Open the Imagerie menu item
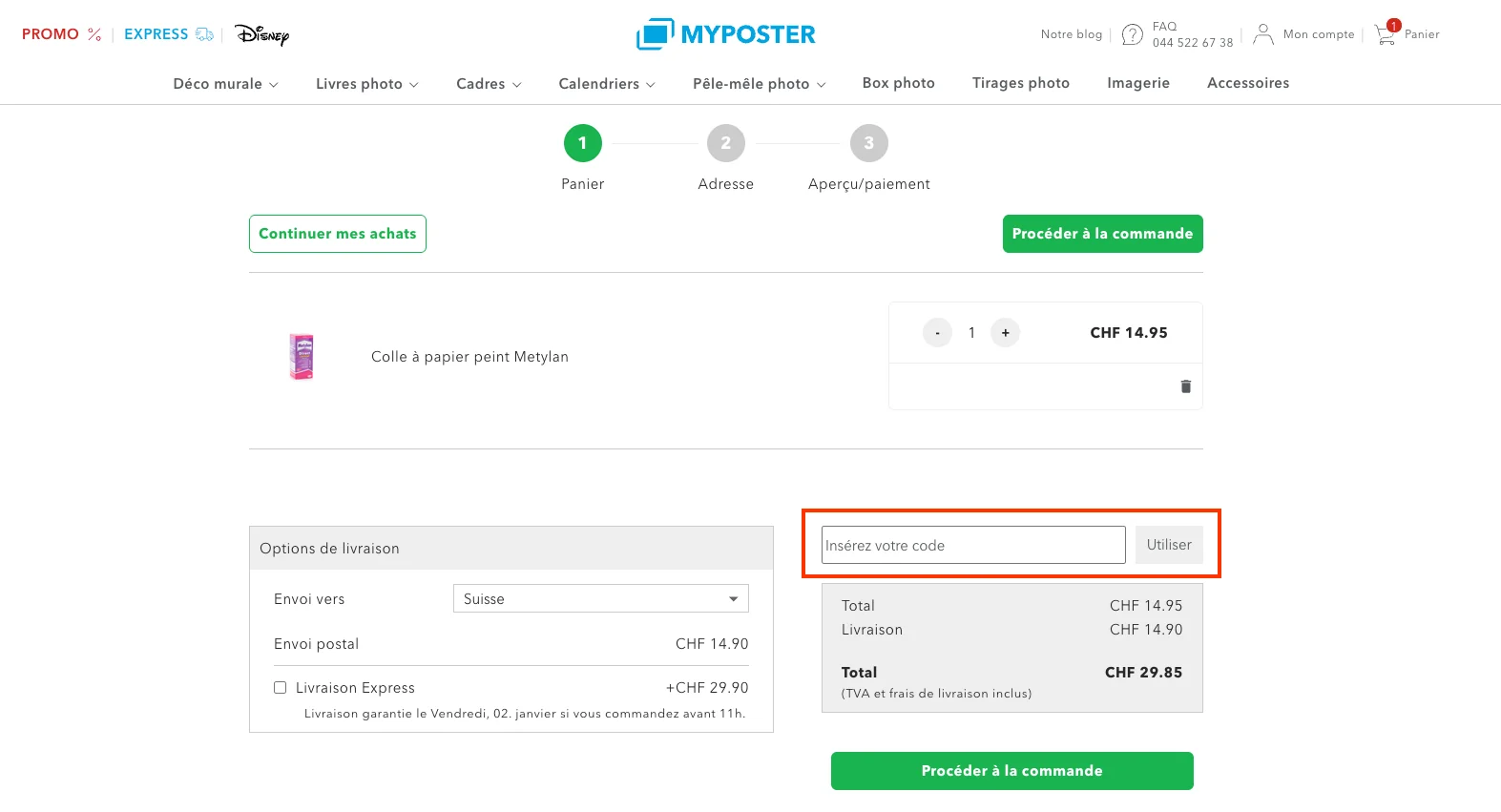The height and width of the screenshot is (812, 1501). [1138, 83]
